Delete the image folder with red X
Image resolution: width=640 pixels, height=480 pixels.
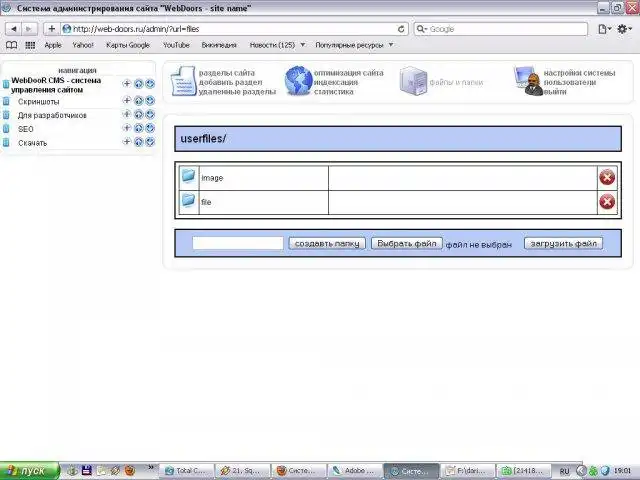pyautogui.click(x=607, y=178)
